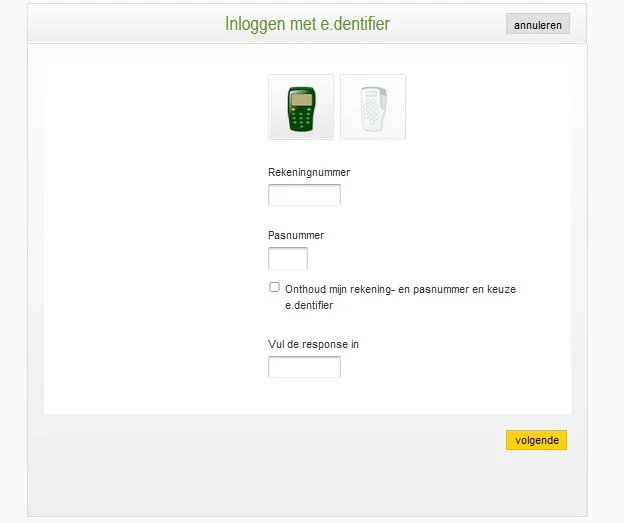The height and width of the screenshot is (523, 624).
Task: Click the Pasnummer label
Action: (x=296, y=235)
